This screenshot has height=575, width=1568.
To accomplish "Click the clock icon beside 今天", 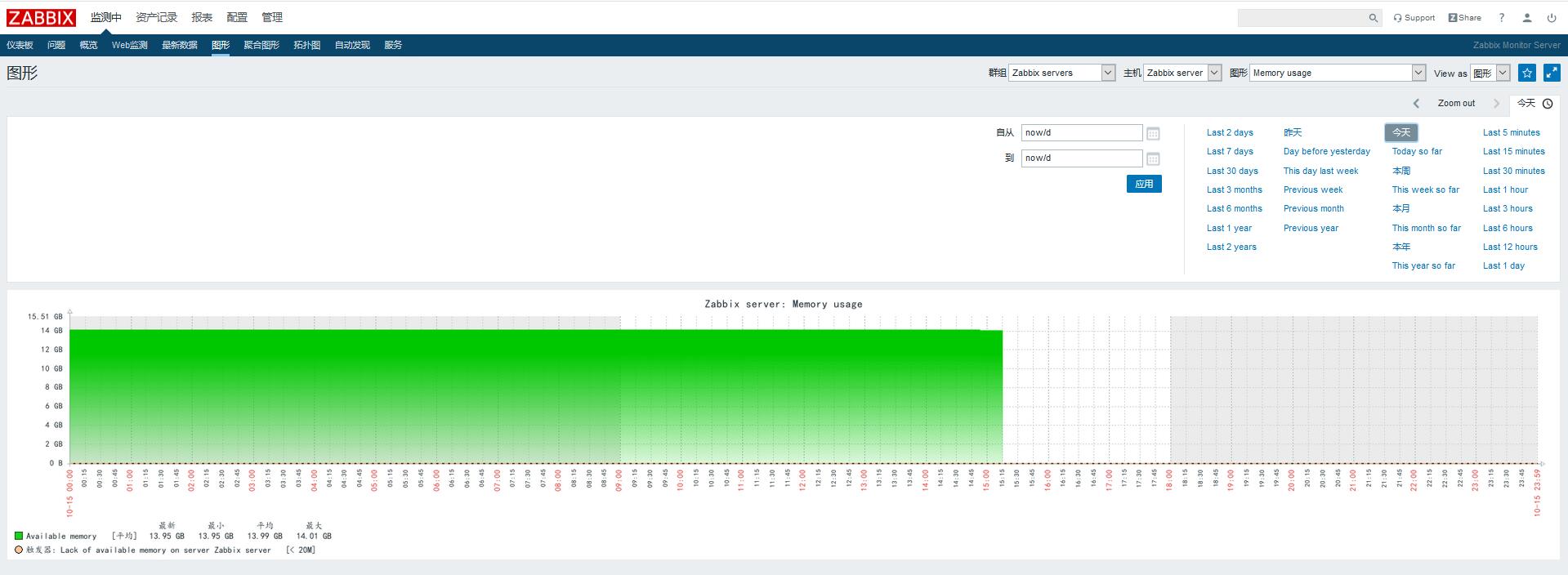I will (1547, 104).
